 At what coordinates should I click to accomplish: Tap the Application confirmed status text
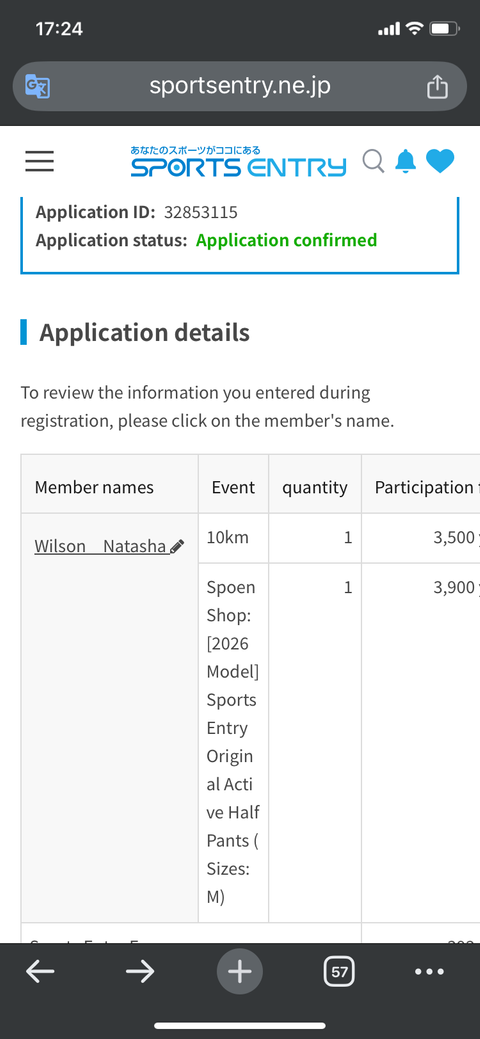coord(286,240)
